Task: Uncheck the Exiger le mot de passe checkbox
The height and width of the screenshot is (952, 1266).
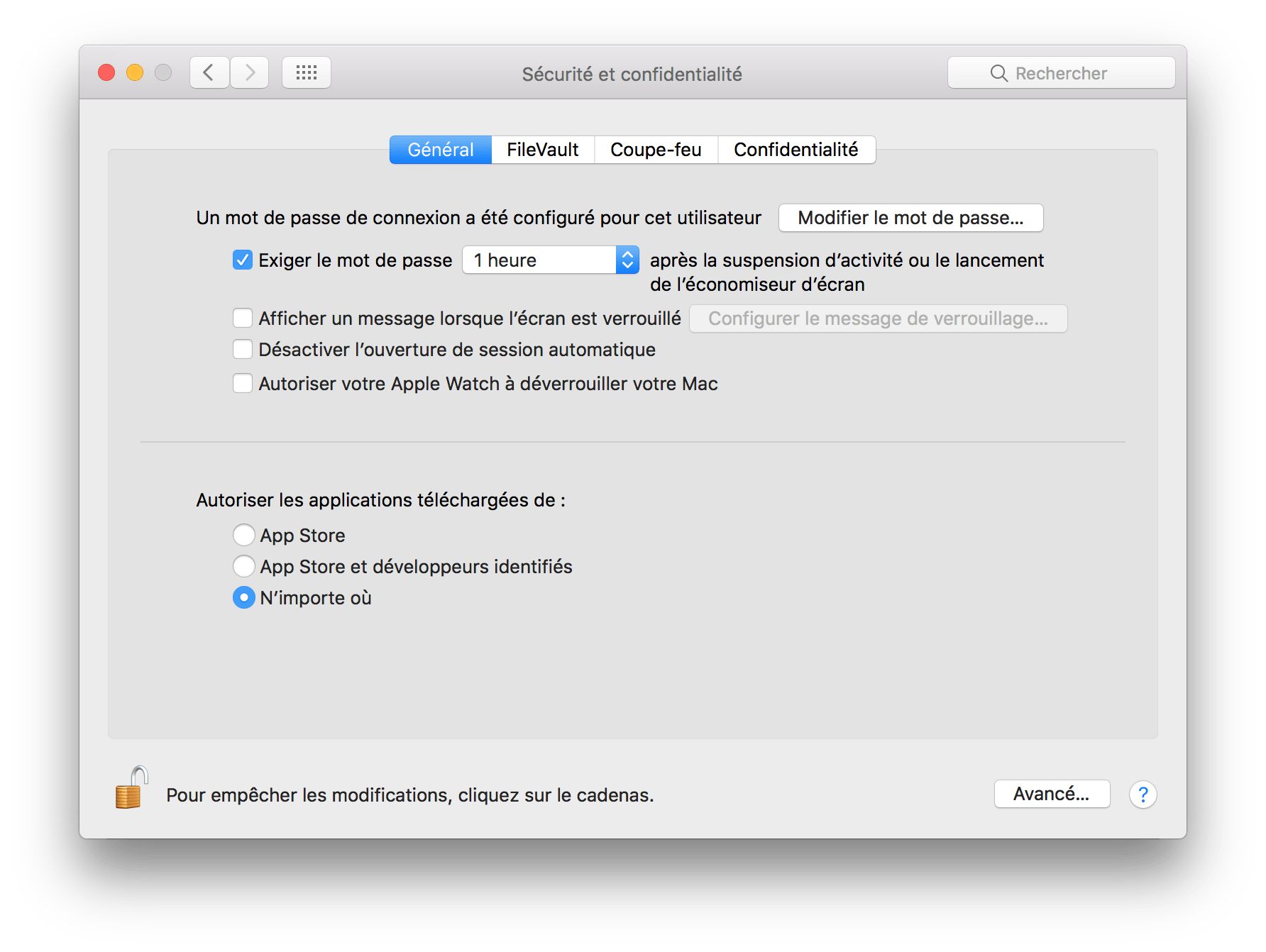Action: point(243,260)
